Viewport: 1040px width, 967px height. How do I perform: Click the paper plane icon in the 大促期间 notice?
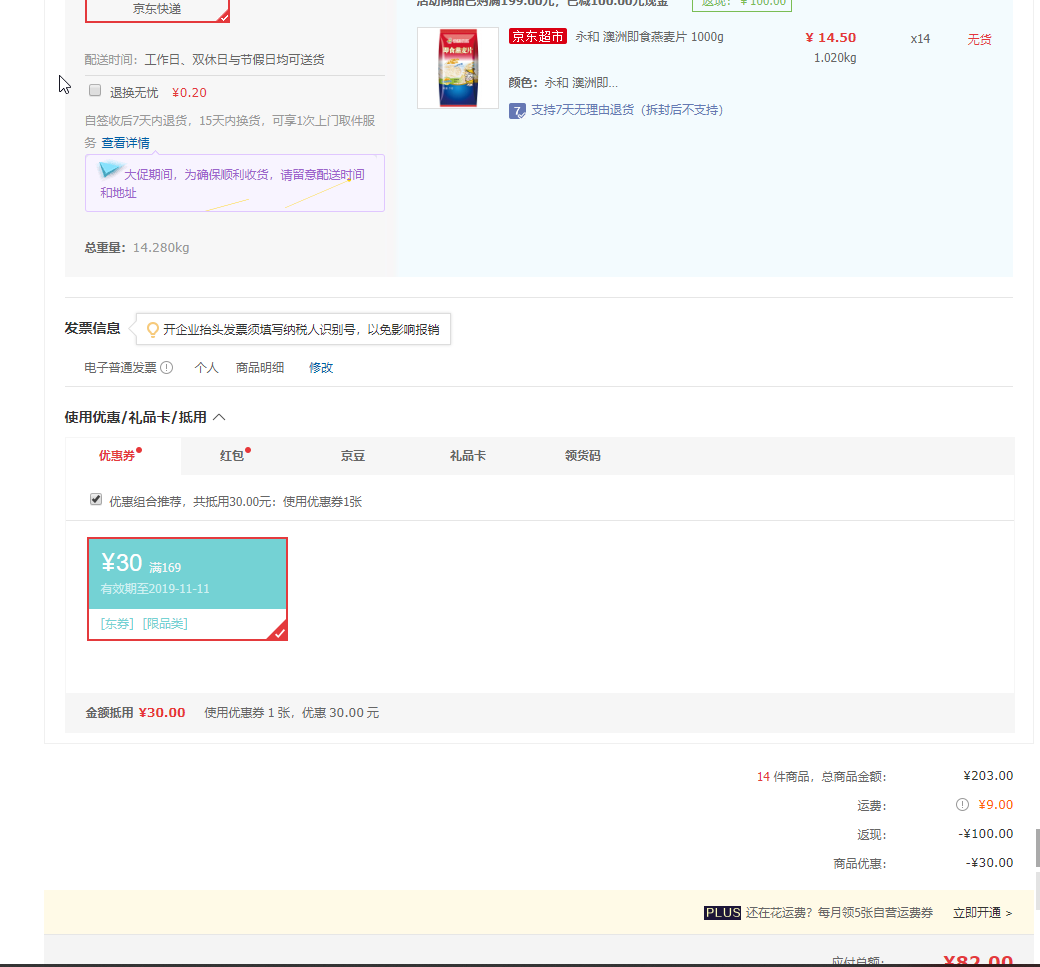pyautogui.click(x=110, y=170)
